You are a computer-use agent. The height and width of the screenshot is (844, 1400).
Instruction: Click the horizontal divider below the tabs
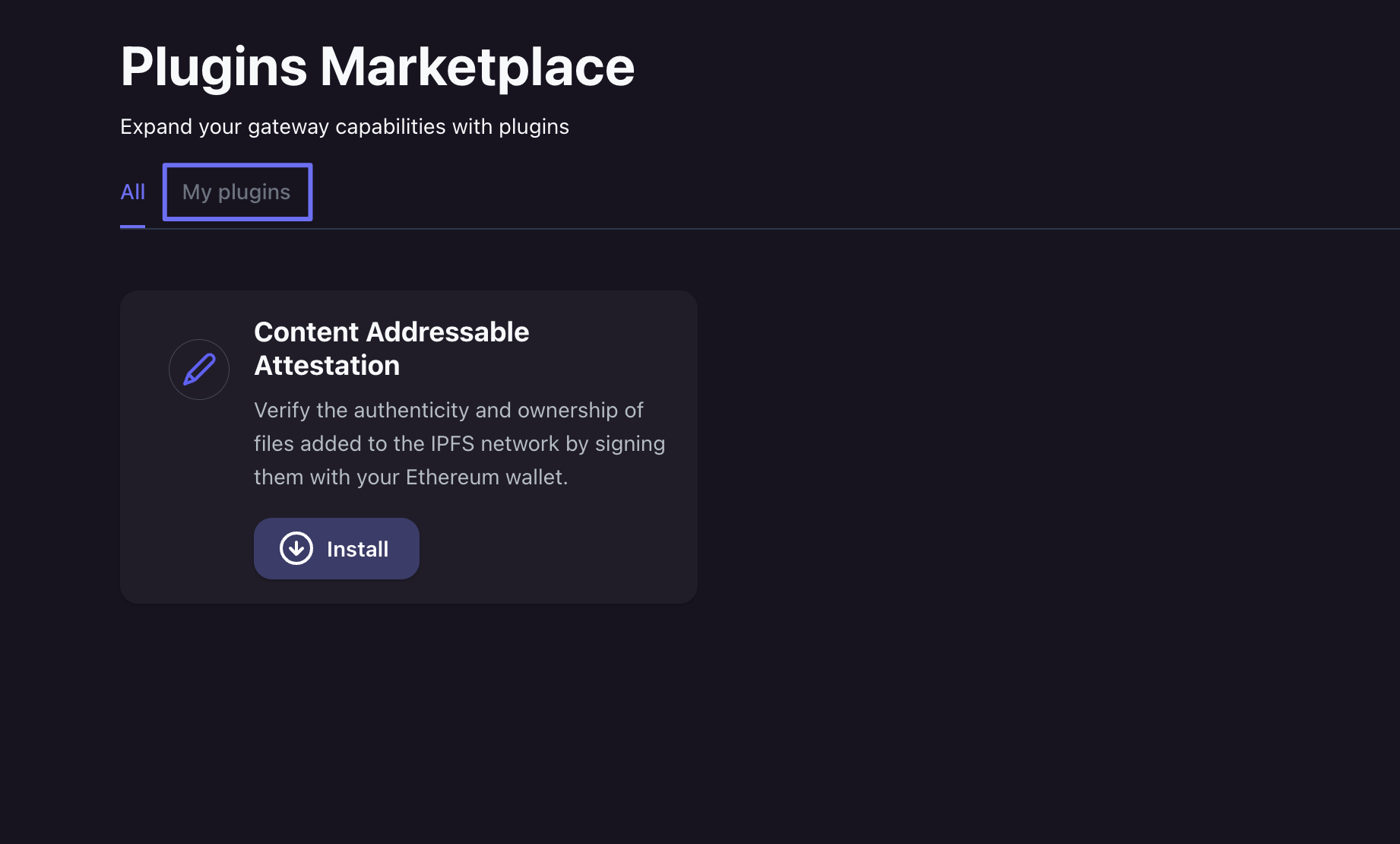tap(760, 228)
